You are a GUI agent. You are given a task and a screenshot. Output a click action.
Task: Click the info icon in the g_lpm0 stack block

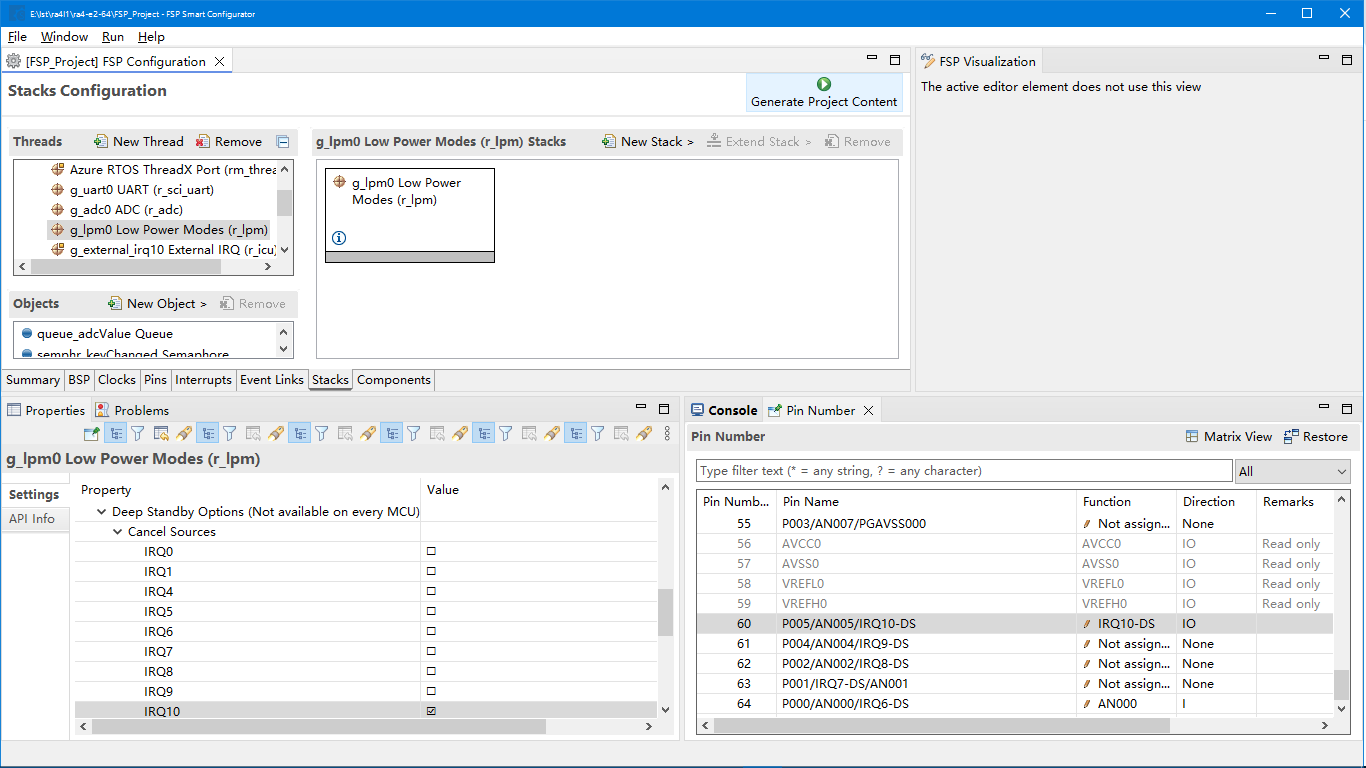click(339, 238)
